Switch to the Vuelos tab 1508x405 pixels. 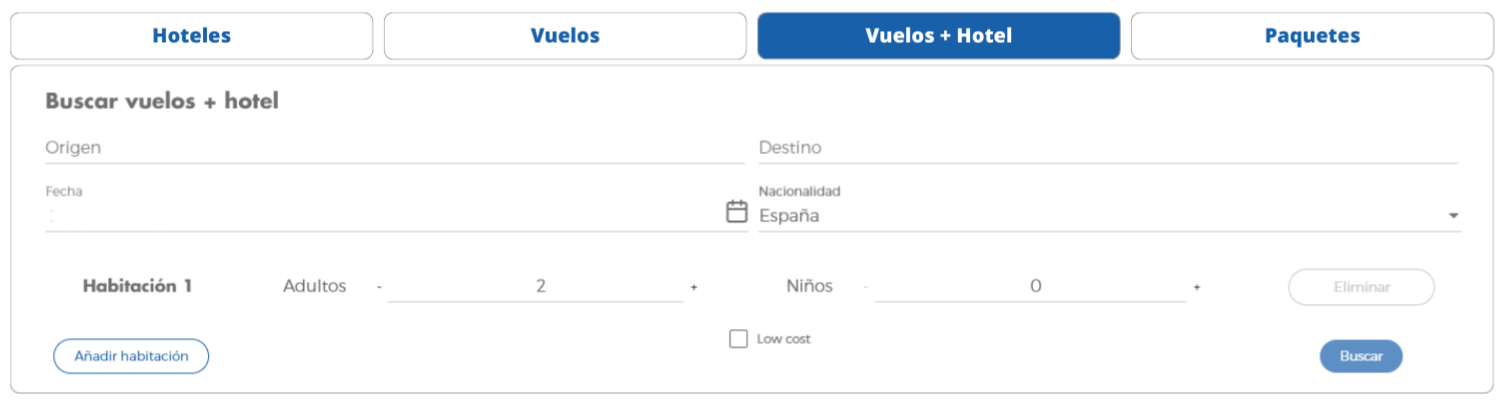click(565, 36)
